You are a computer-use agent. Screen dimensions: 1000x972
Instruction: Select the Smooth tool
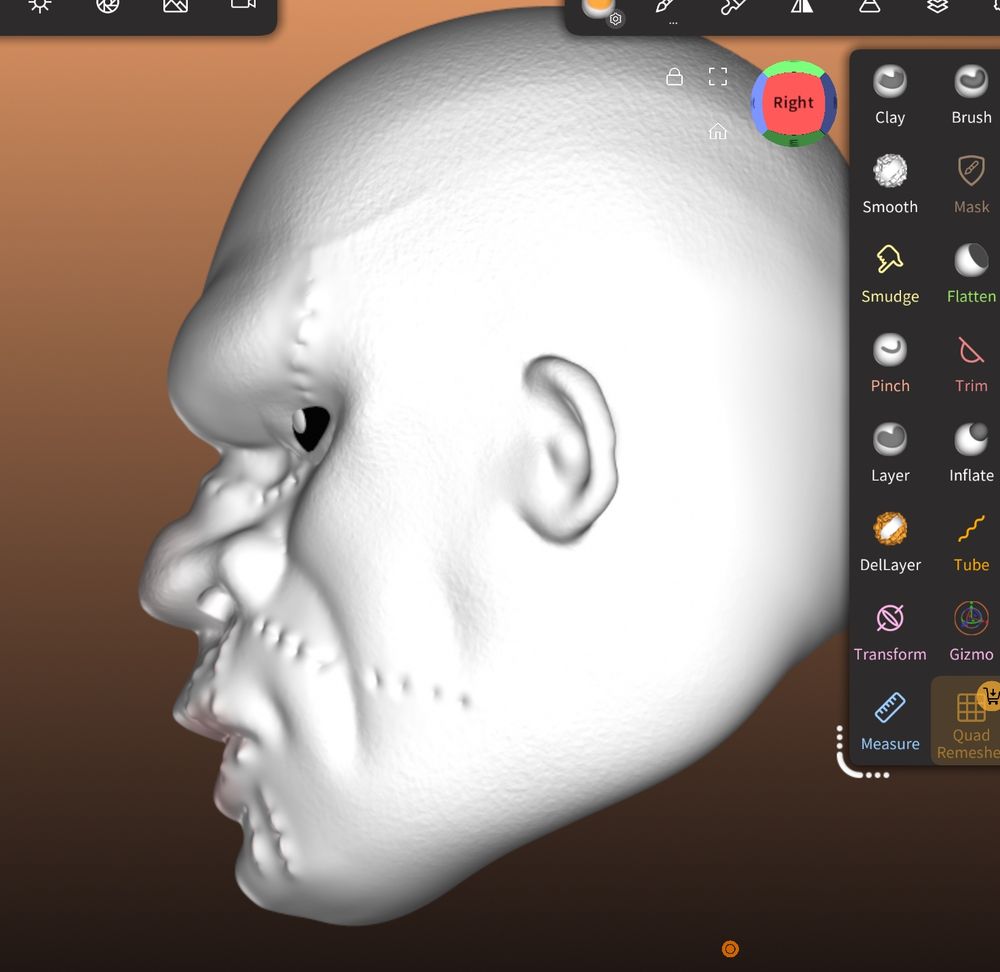[890, 185]
